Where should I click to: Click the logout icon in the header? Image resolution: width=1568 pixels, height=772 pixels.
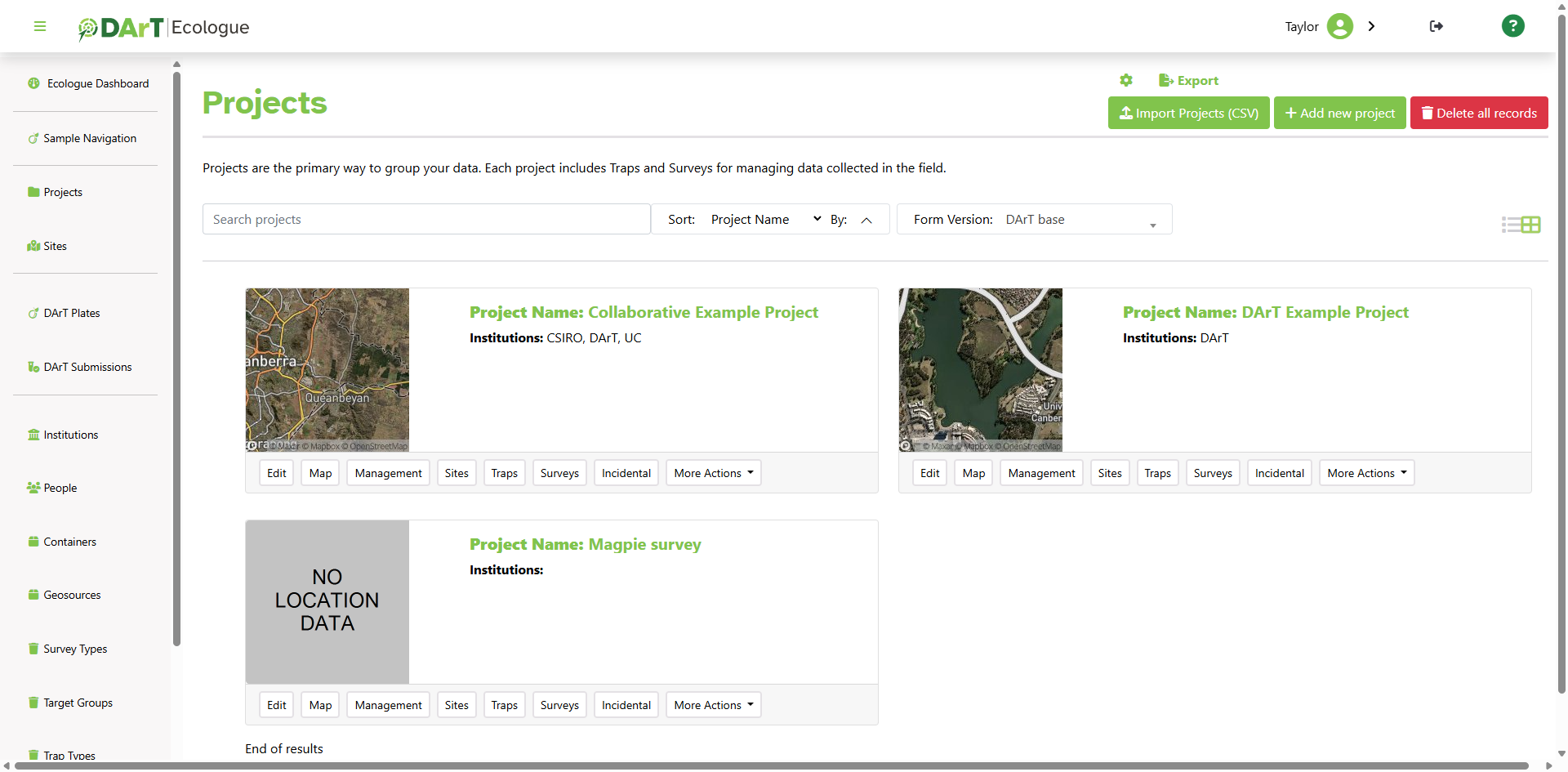[1436, 26]
